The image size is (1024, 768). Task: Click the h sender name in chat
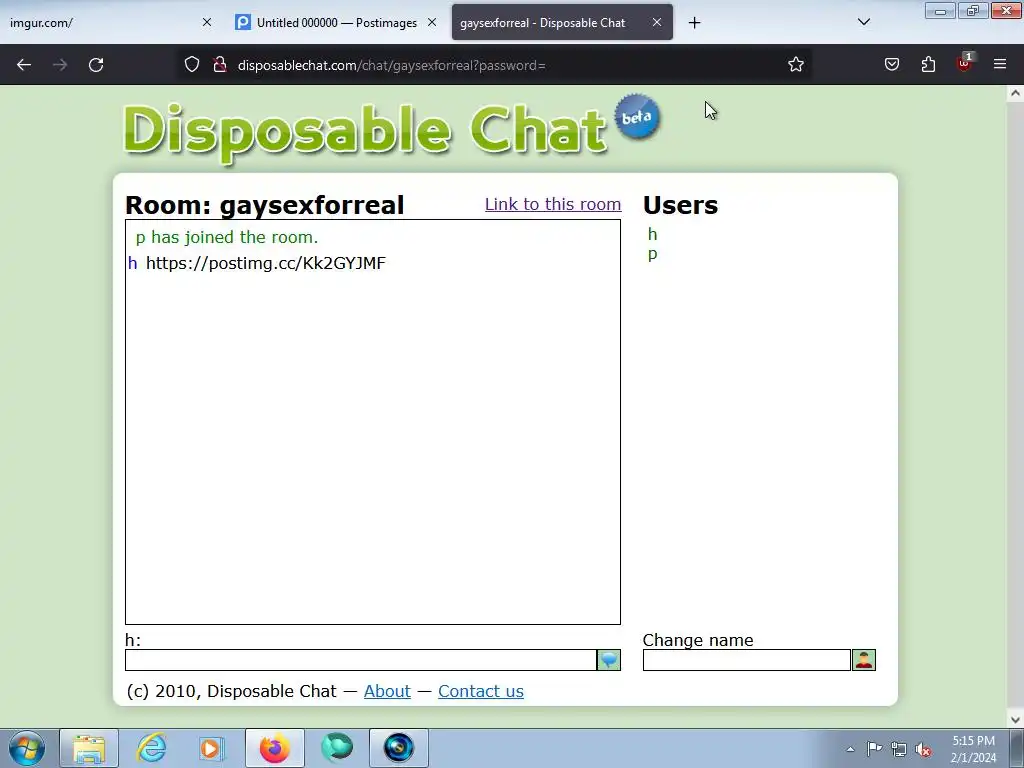click(133, 263)
